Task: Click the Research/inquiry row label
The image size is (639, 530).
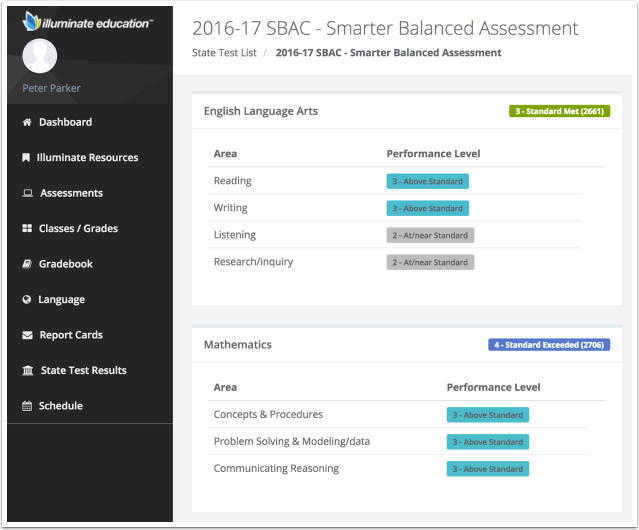Action: [x=253, y=262]
